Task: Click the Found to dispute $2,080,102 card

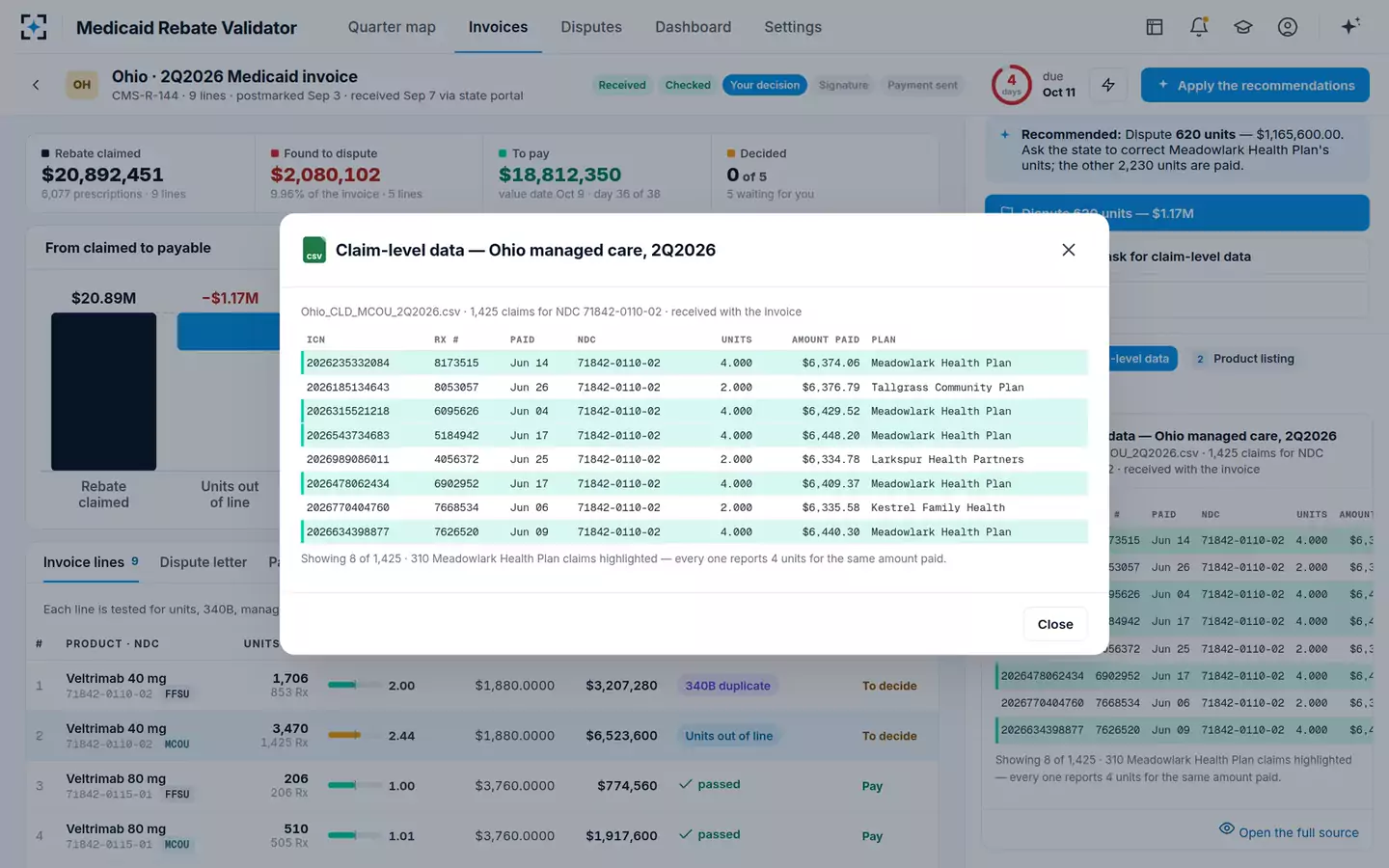Action: point(368,174)
